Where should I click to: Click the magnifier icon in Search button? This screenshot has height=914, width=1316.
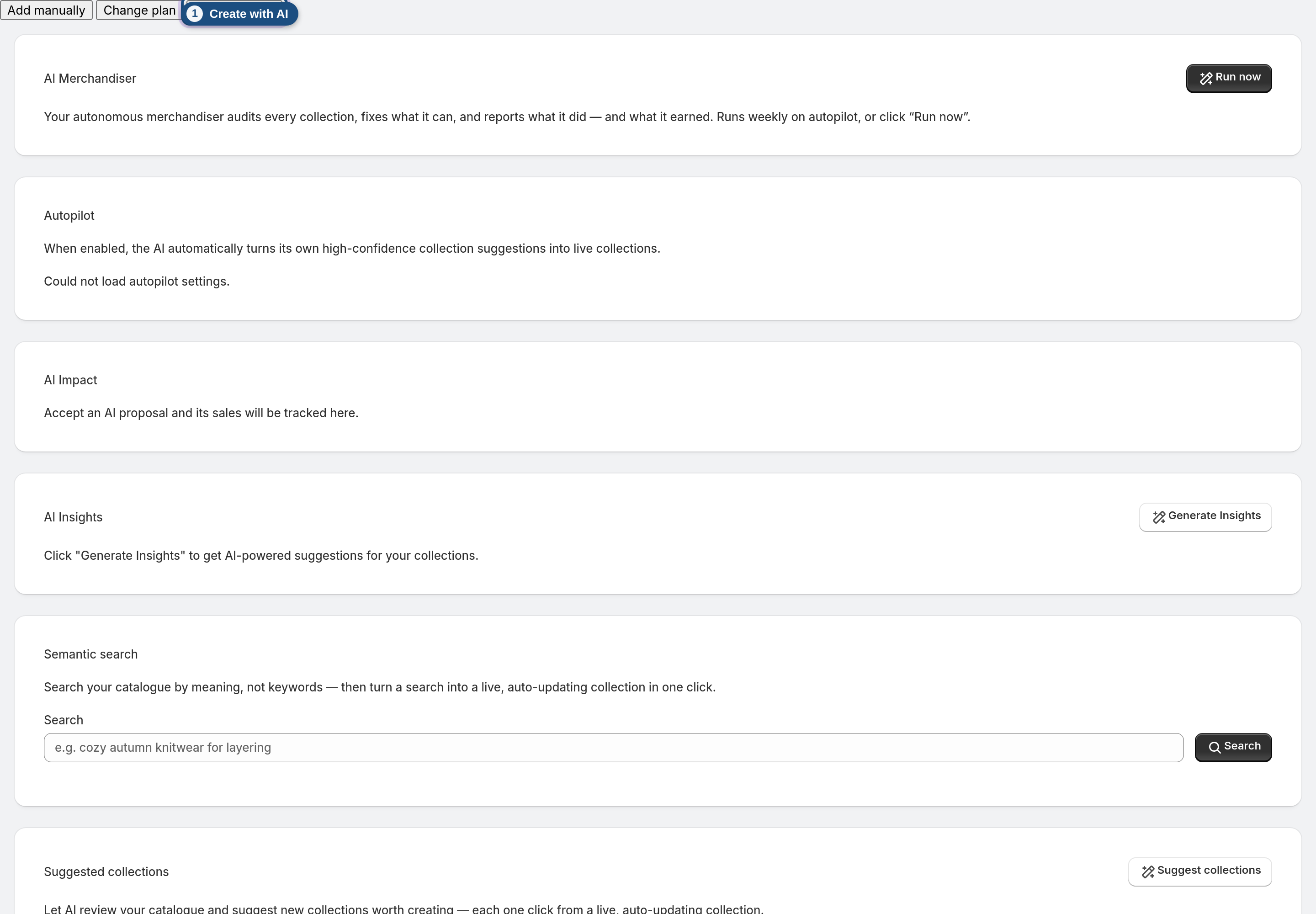pos(1214,747)
